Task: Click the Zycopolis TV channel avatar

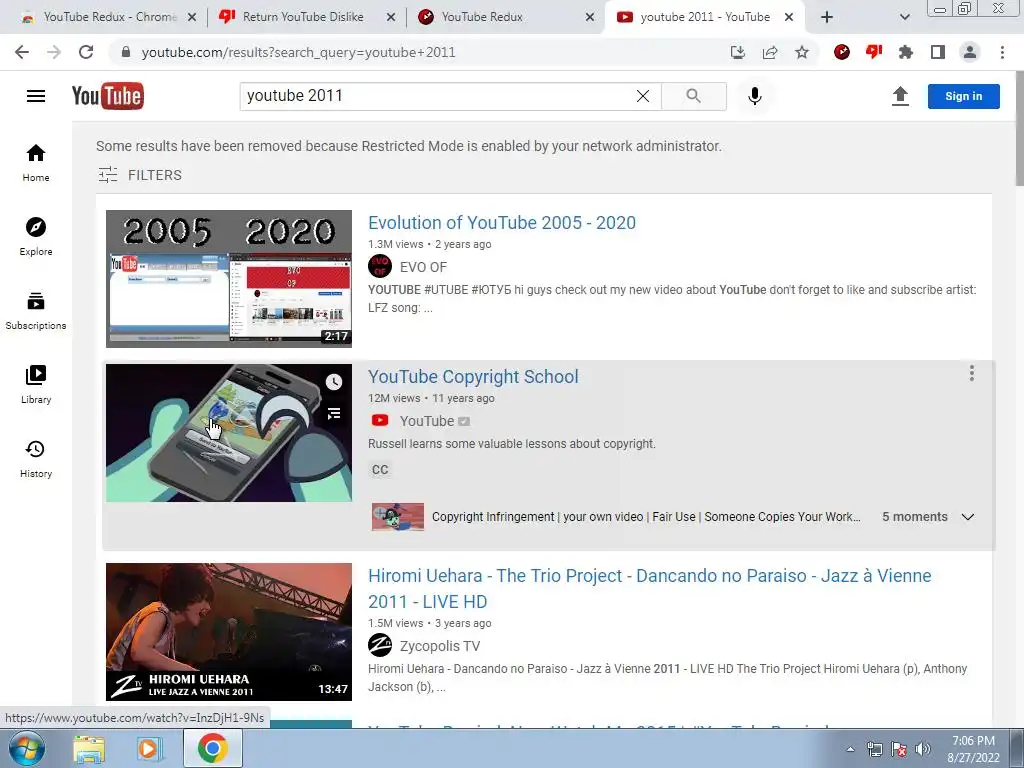Action: (x=379, y=645)
